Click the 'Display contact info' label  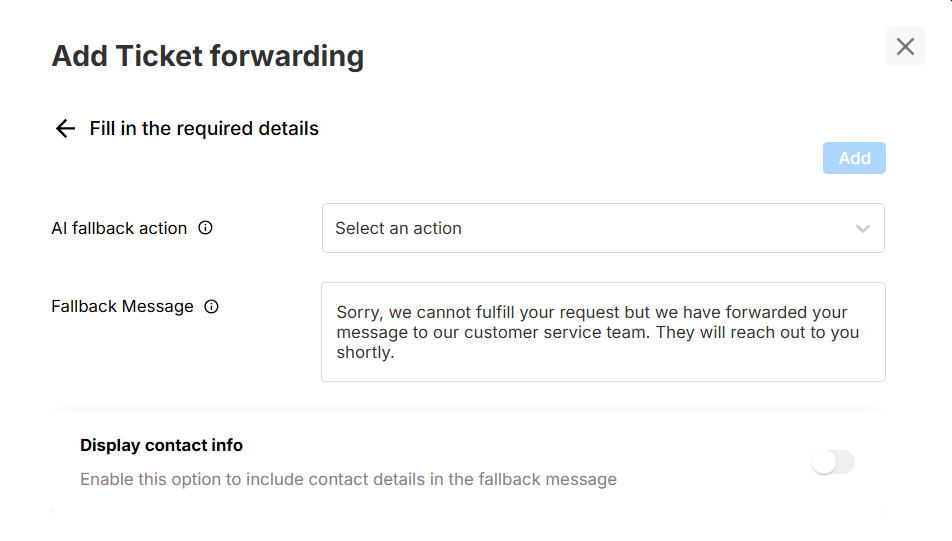pos(161,445)
